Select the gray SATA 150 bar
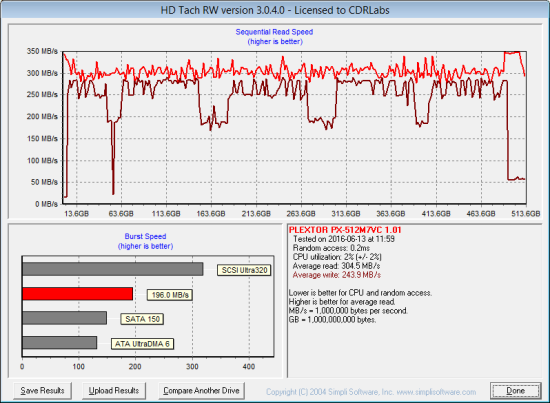This screenshot has width=550, height=403. coord(65,318)
